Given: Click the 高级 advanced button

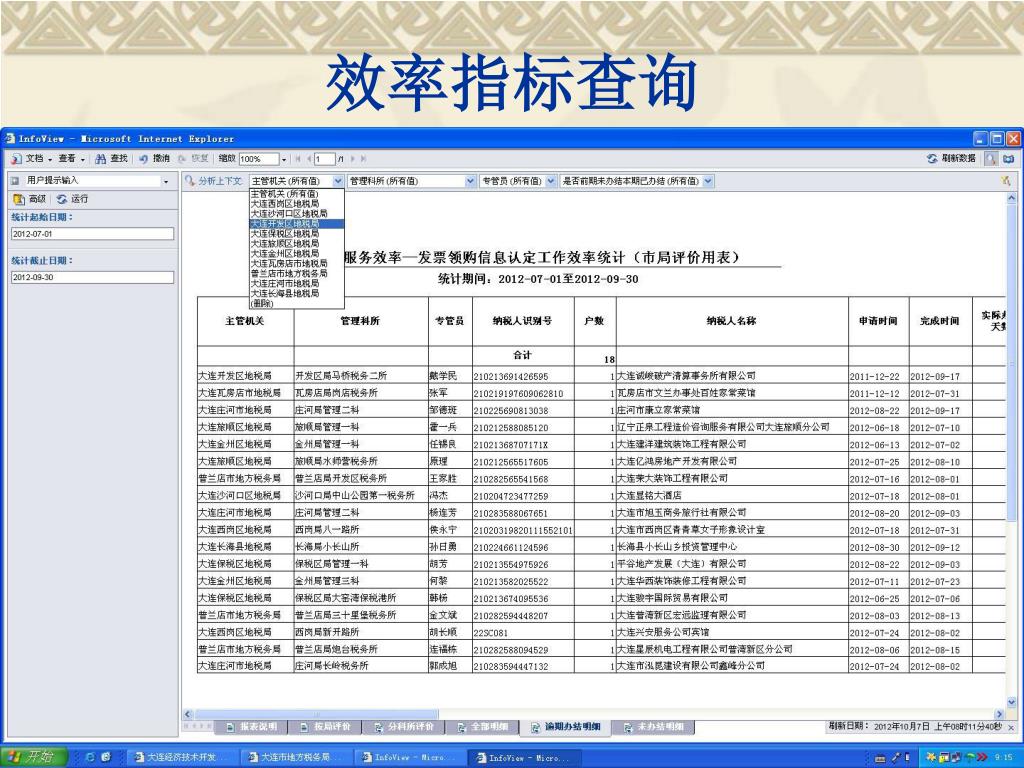Looking at the screenshot, I should click(30, 199).
